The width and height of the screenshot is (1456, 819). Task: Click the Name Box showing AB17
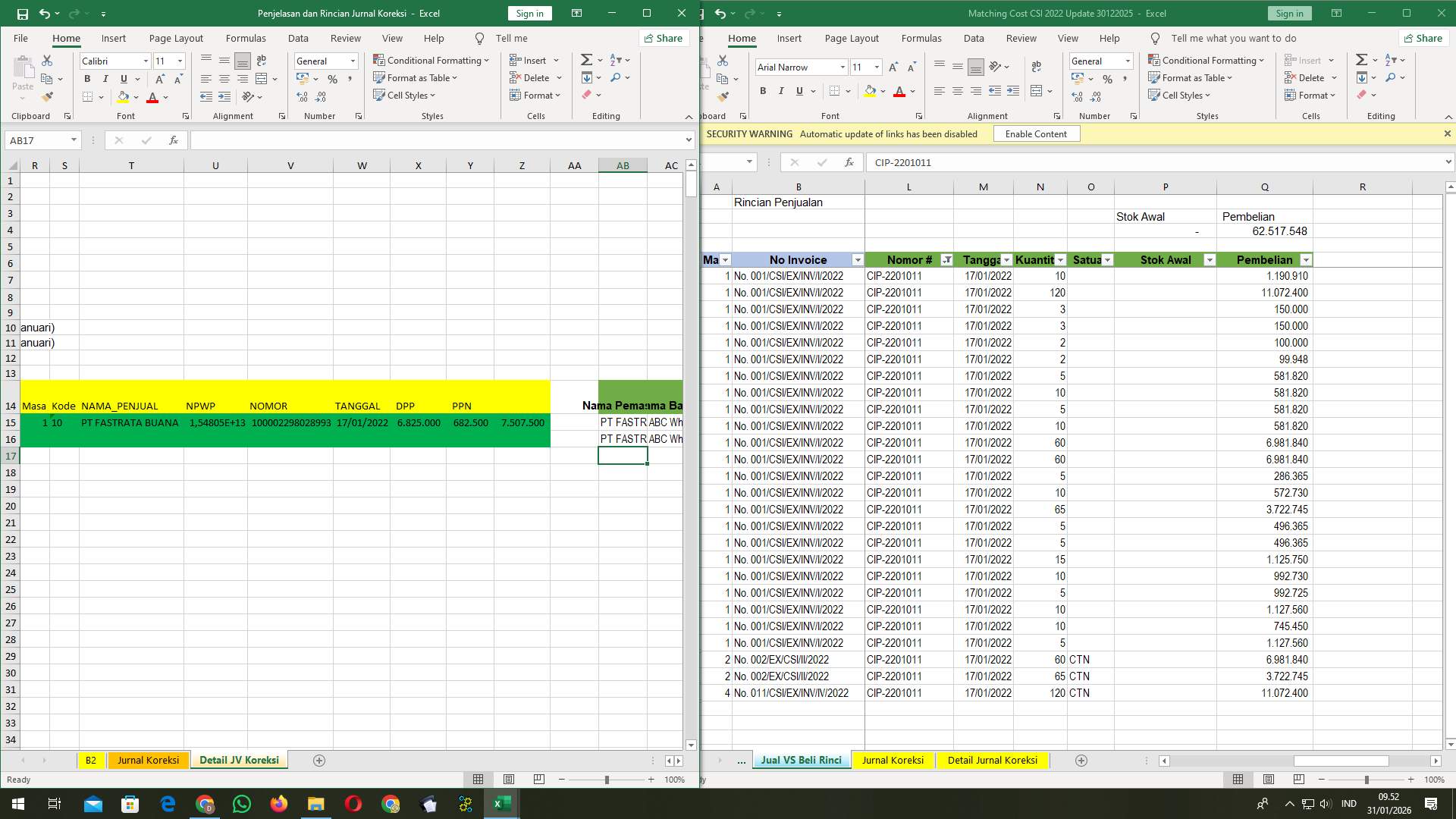(x=42, y=140)
